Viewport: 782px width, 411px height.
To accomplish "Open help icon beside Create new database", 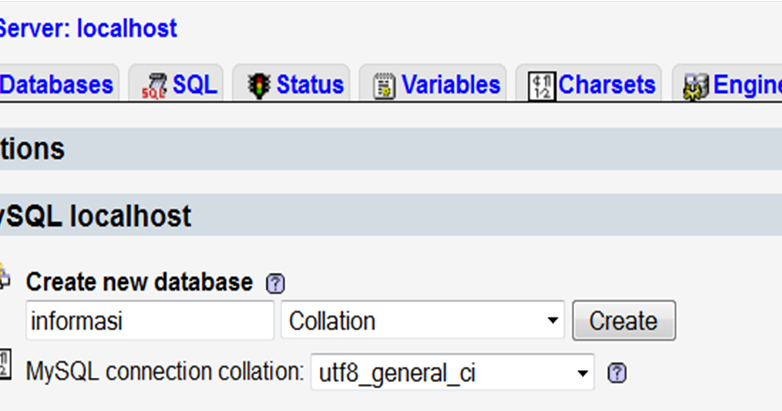I will pos(275,283).
